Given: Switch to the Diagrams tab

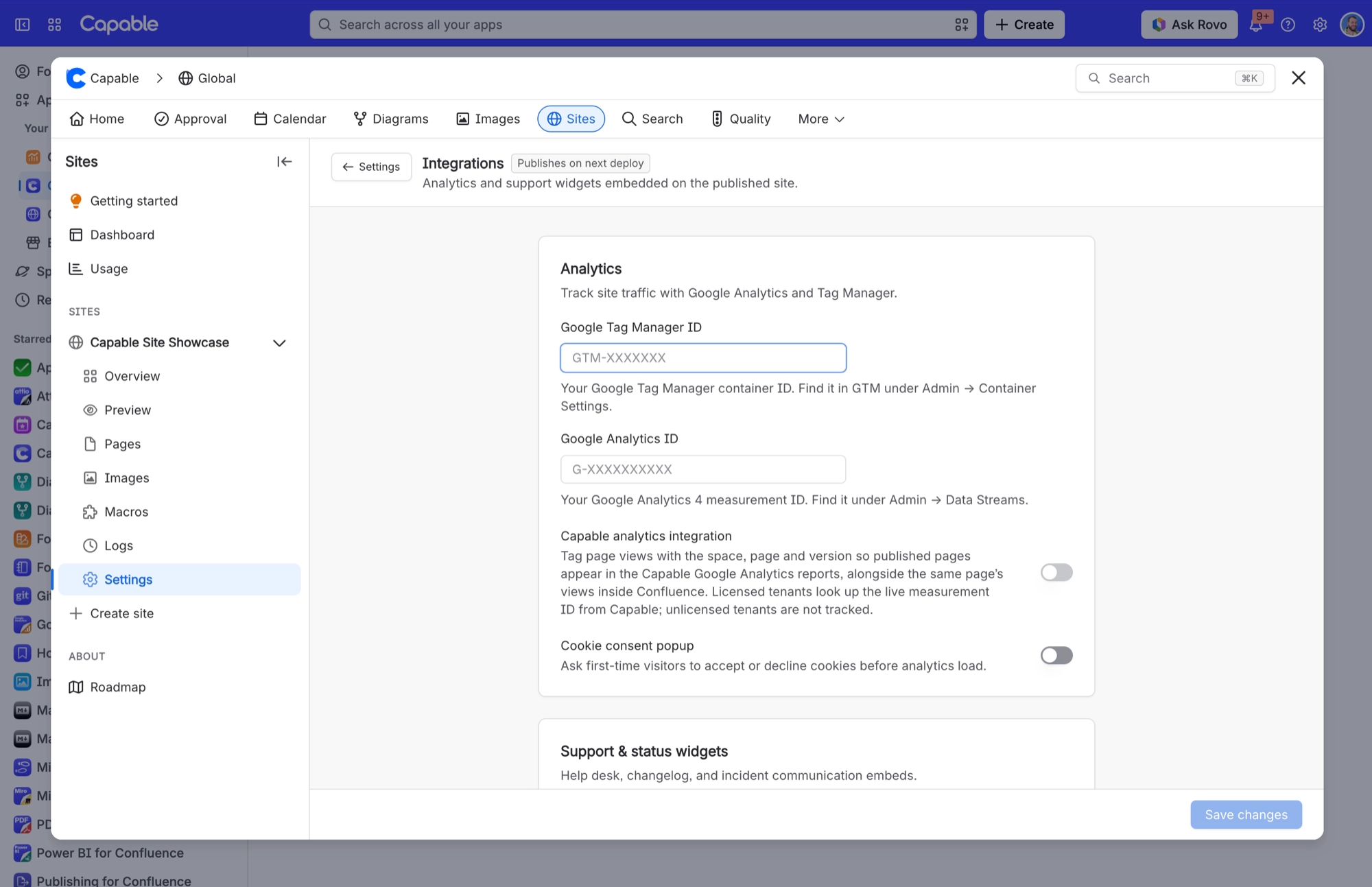Looking at the screenshot, I should click(x=391, y=119).
